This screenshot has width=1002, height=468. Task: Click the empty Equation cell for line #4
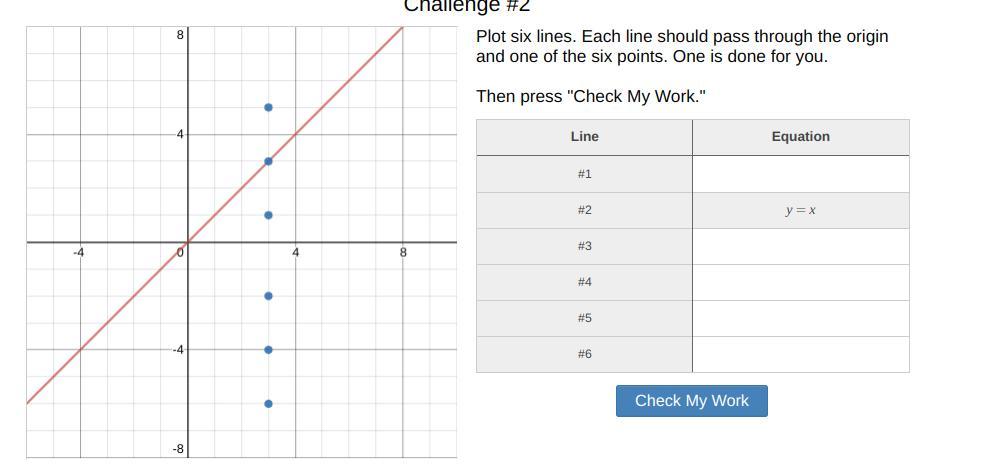(x=800, y=282)
